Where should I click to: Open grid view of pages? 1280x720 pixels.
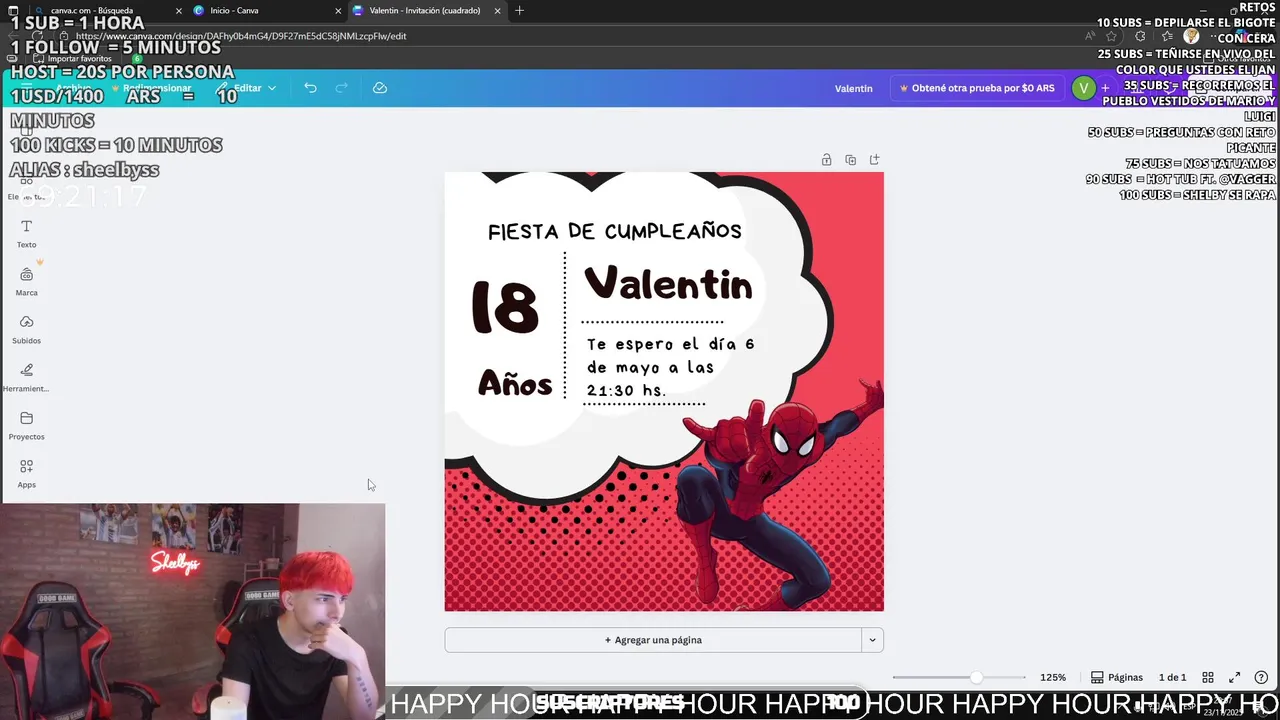pyautogui.click(x=1208, y=677)
